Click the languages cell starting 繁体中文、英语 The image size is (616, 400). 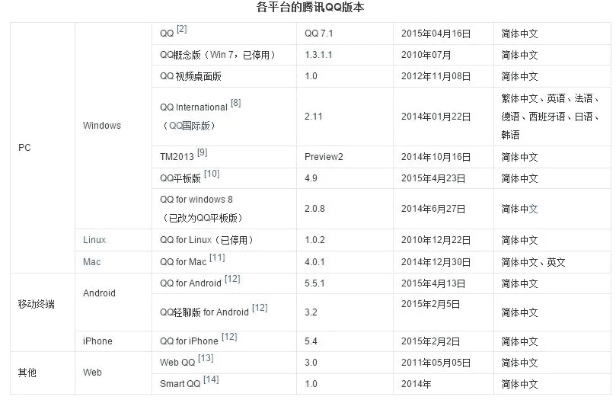point(550,117)
